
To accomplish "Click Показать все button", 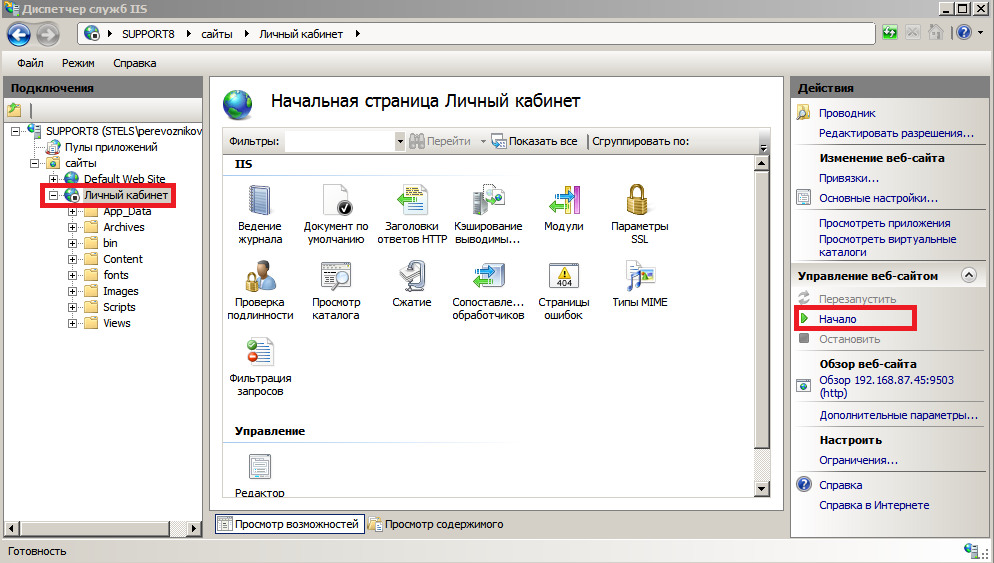I will pyautogui.click(x=535, y=141).
